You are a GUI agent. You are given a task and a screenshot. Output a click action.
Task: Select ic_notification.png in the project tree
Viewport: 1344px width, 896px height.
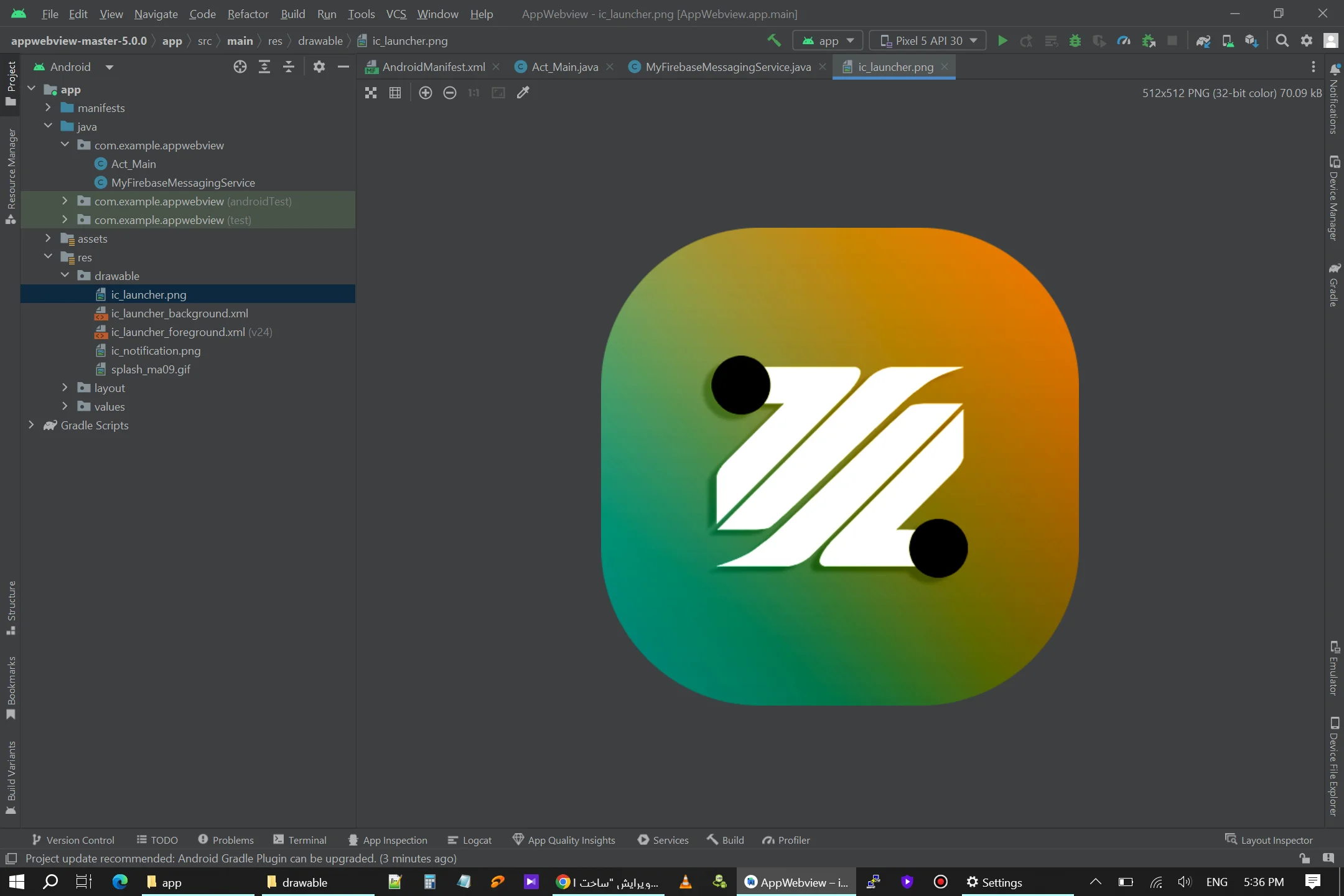156,350
